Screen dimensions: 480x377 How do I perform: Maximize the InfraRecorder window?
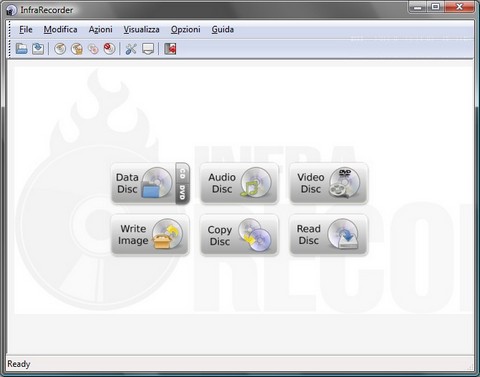pos(435,7)
